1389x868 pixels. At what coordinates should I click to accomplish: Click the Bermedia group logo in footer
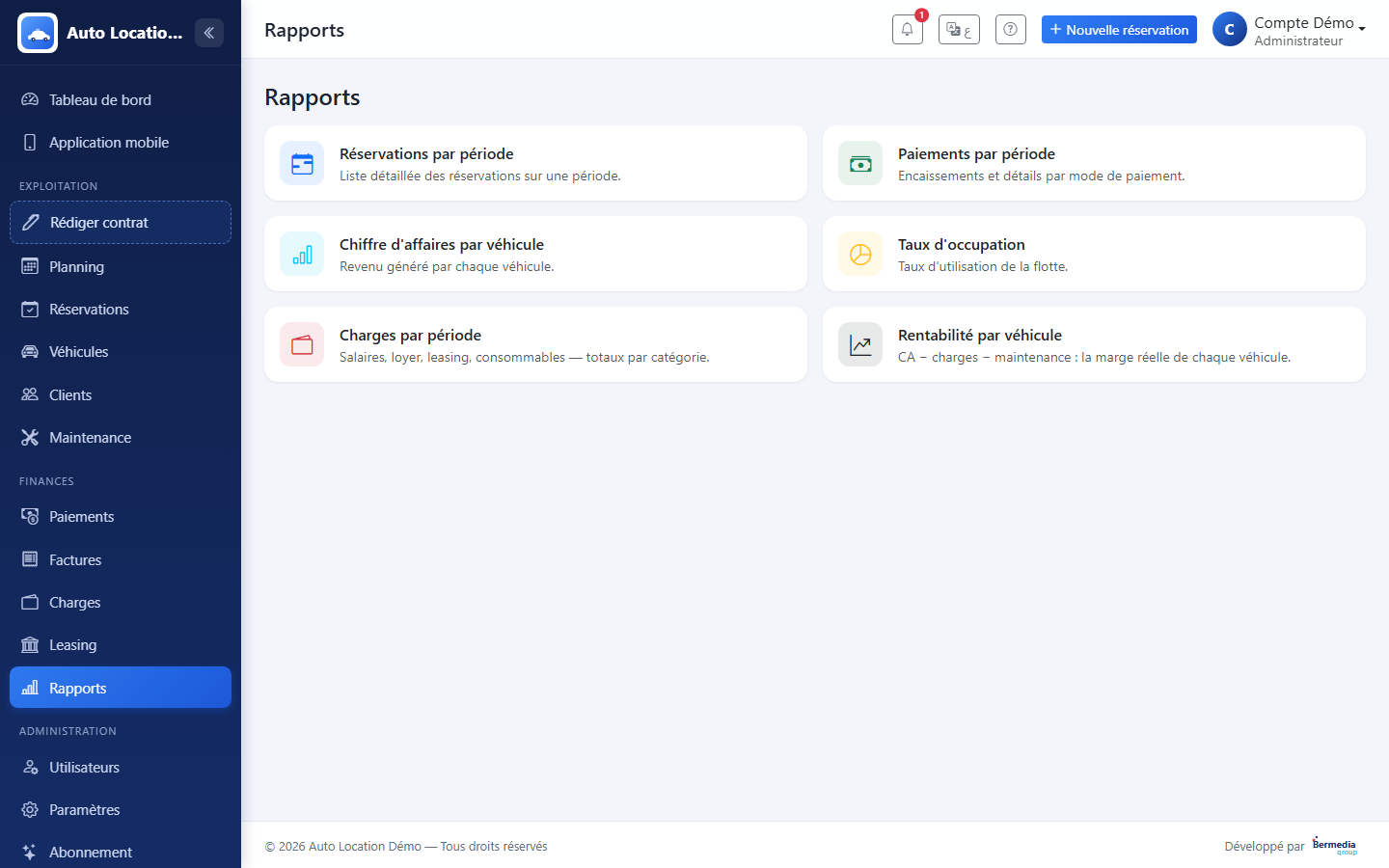pos(1335,846)
